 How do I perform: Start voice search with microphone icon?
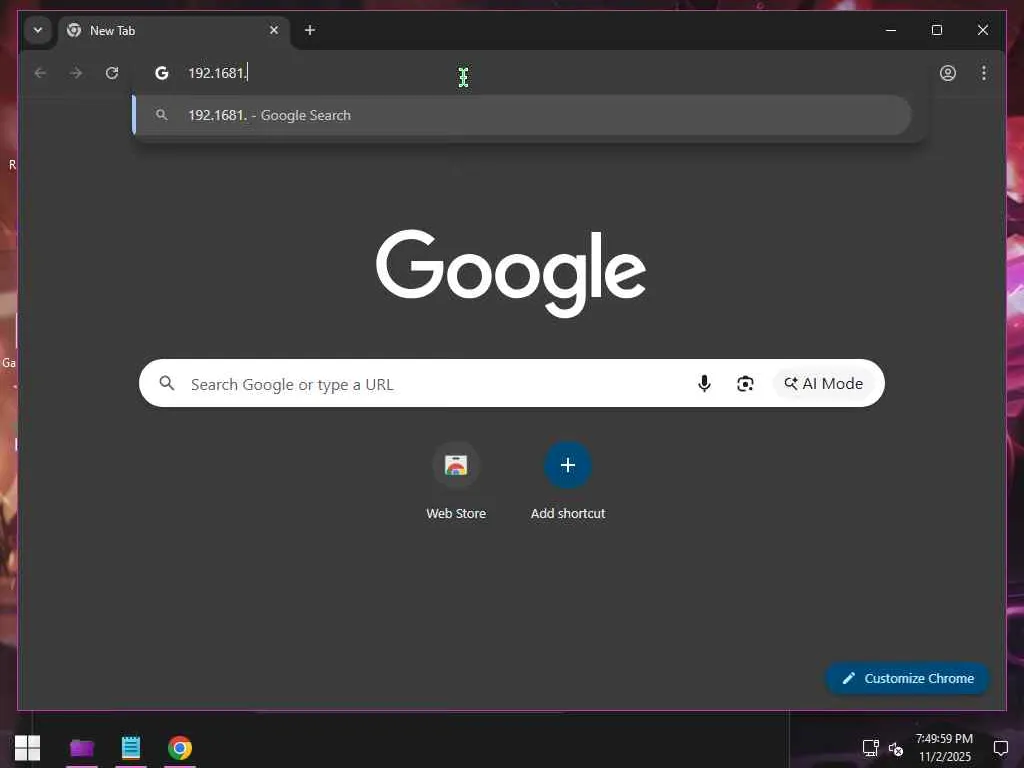point(704,383)
